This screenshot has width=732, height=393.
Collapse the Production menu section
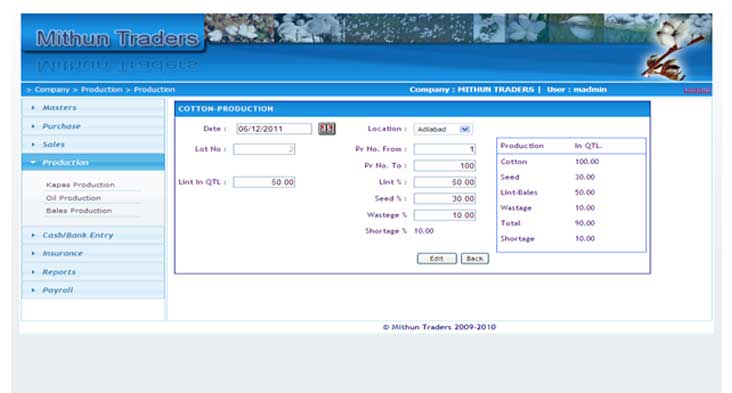(93, 162)
